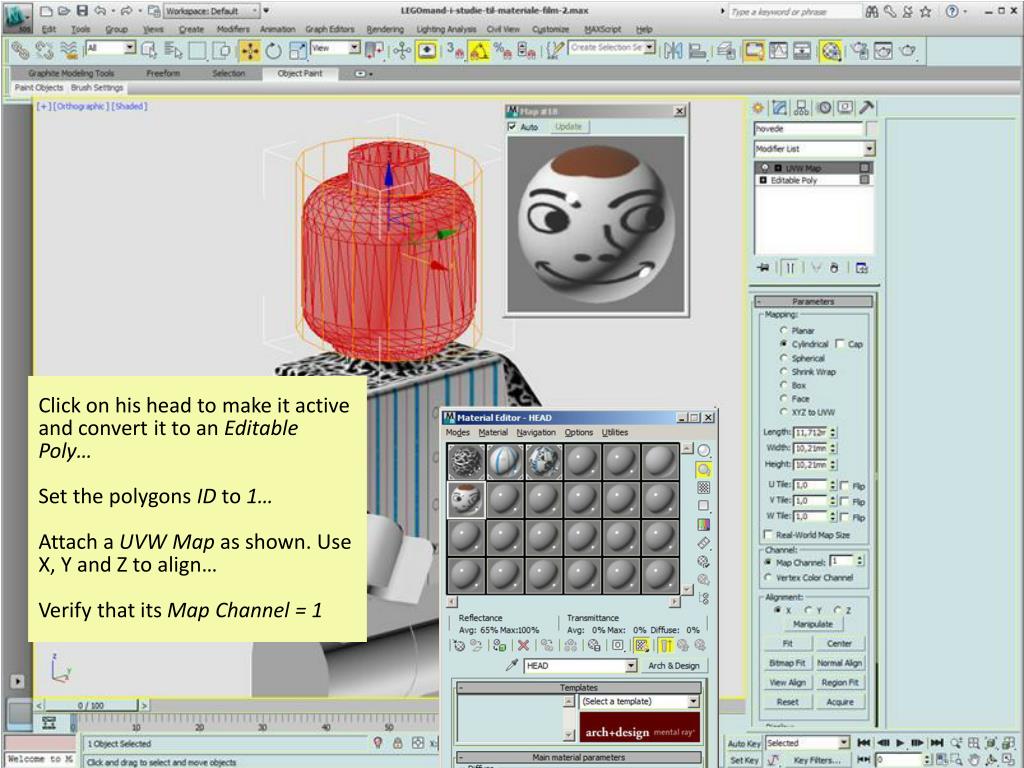Select the Box mapping radio button
This screenshot has width=1024, height=768.
click(x=784, y=385)
